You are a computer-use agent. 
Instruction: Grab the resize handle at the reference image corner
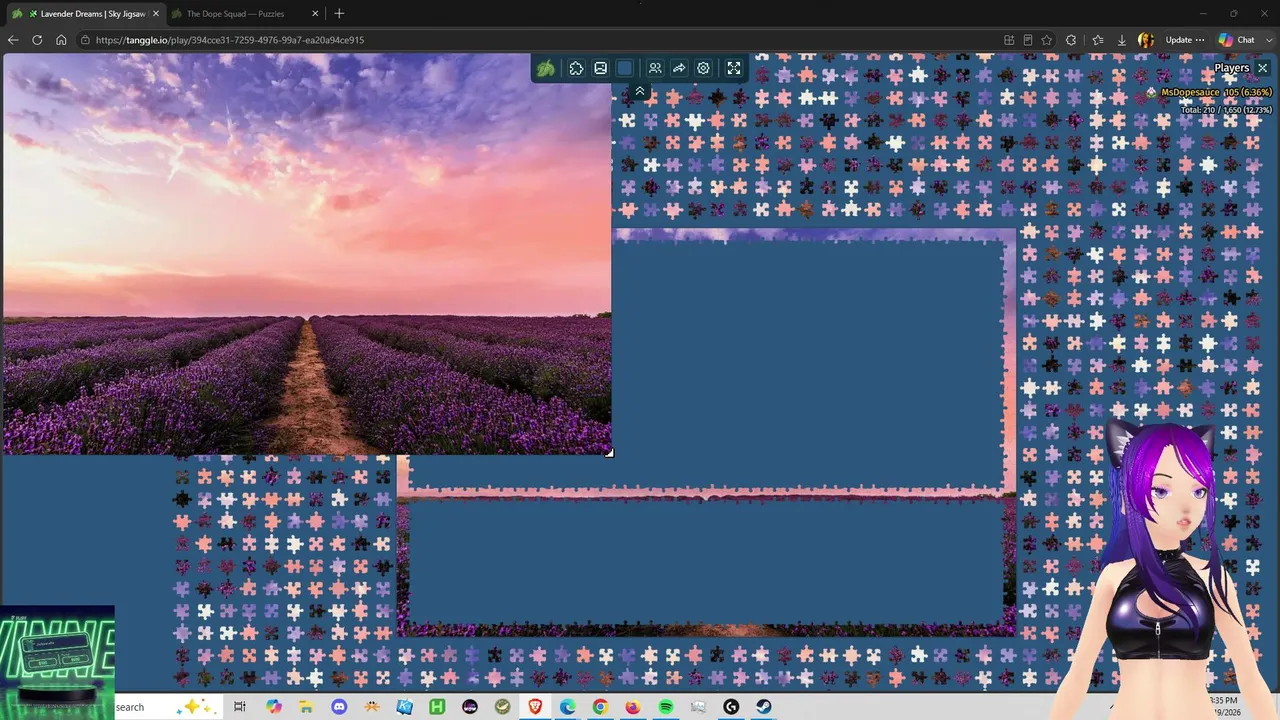point(609,452)
